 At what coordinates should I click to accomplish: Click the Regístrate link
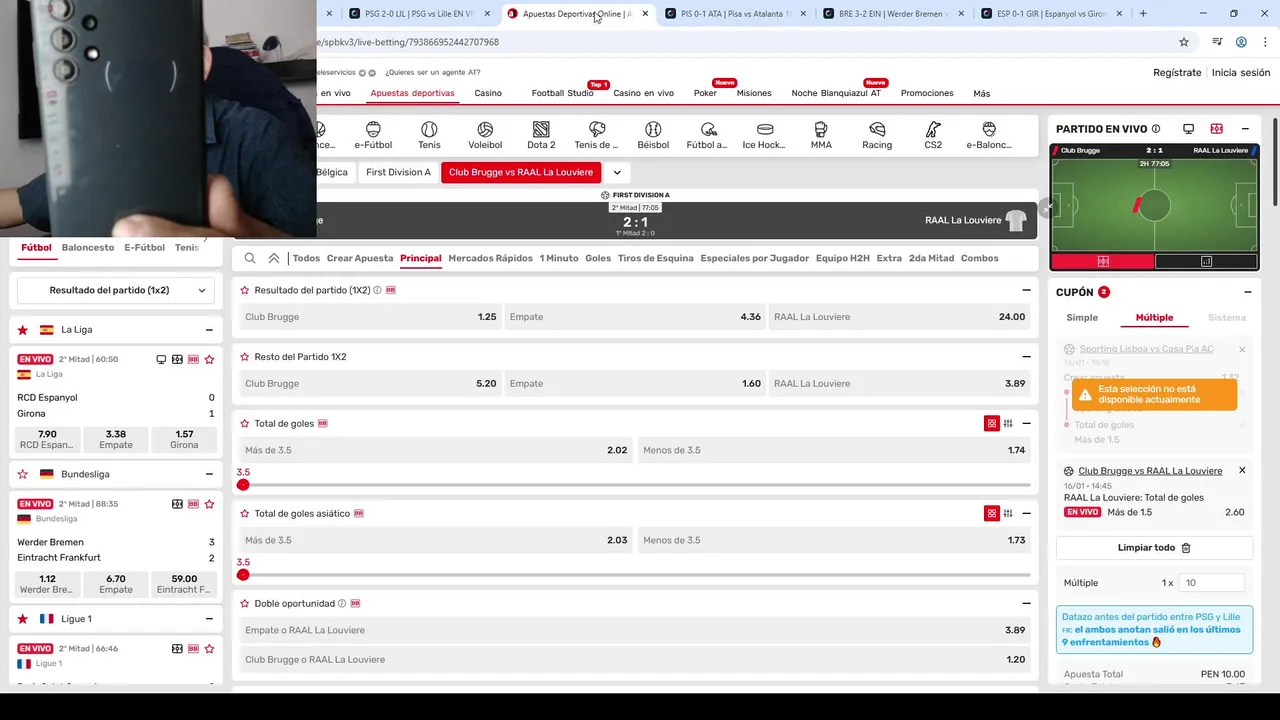click(1177, 73)
